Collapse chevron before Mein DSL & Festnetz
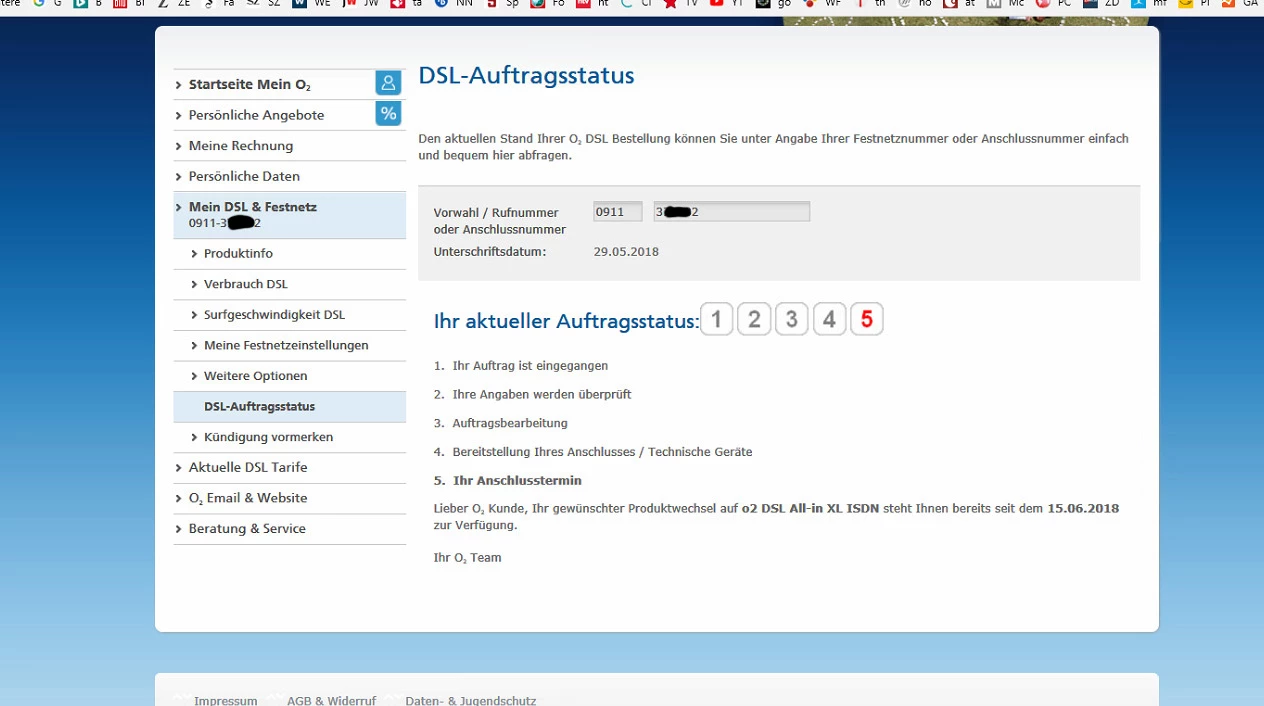 [179, 207]
